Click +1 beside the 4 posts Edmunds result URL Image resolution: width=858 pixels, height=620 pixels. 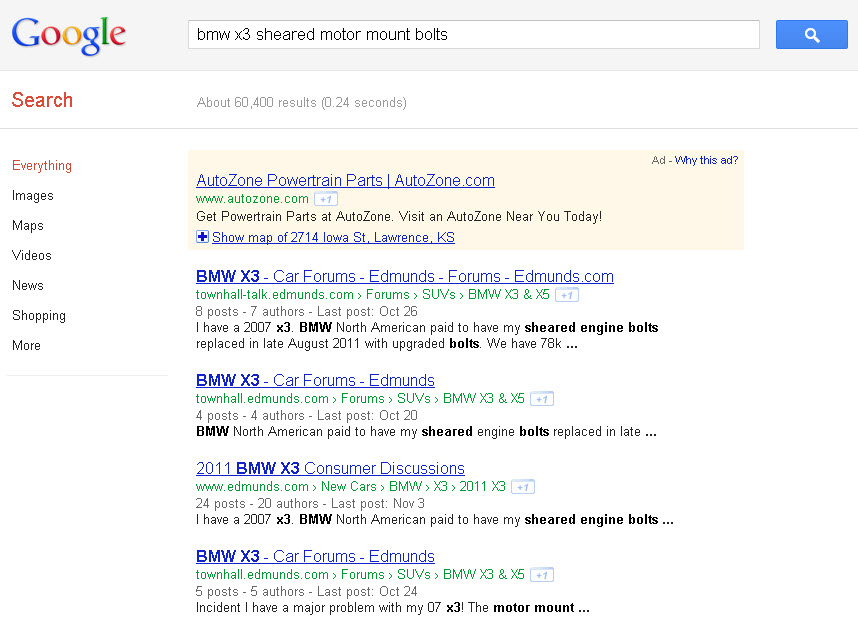tap(542, 399)
